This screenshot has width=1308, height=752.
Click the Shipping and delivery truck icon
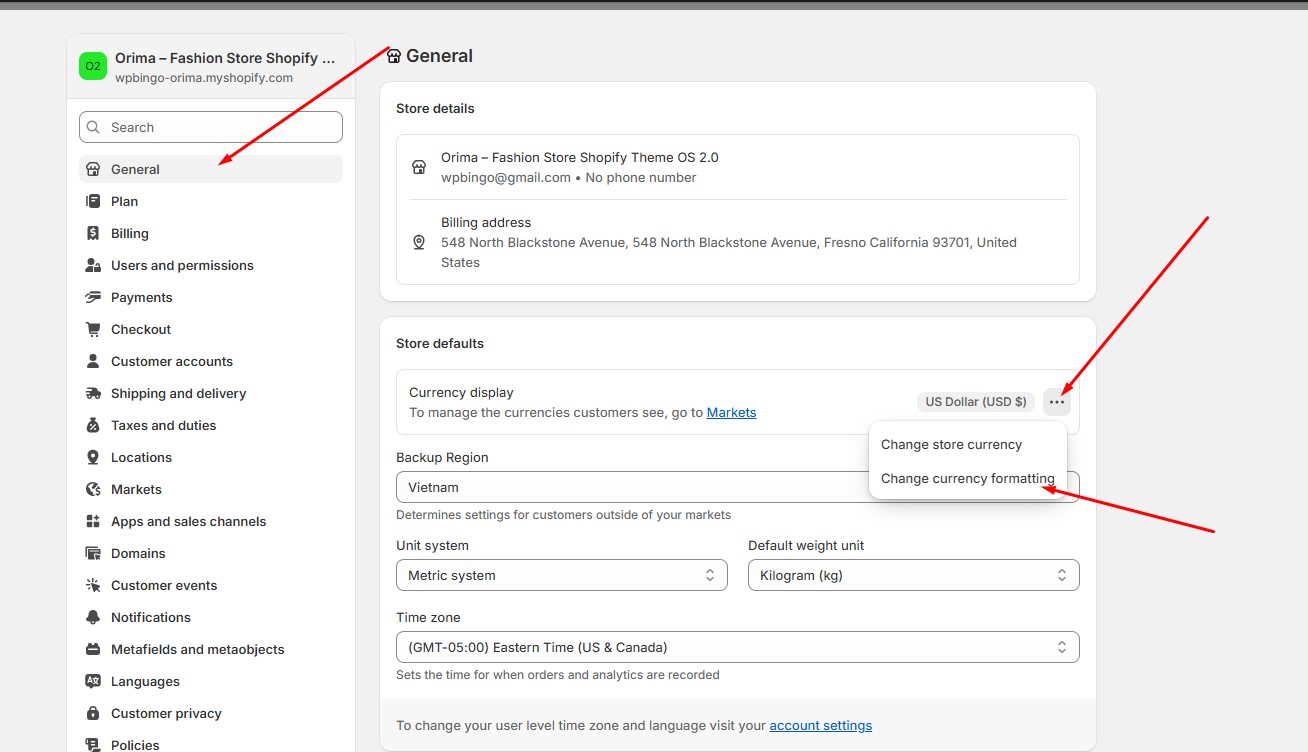[x=93, y=393]
